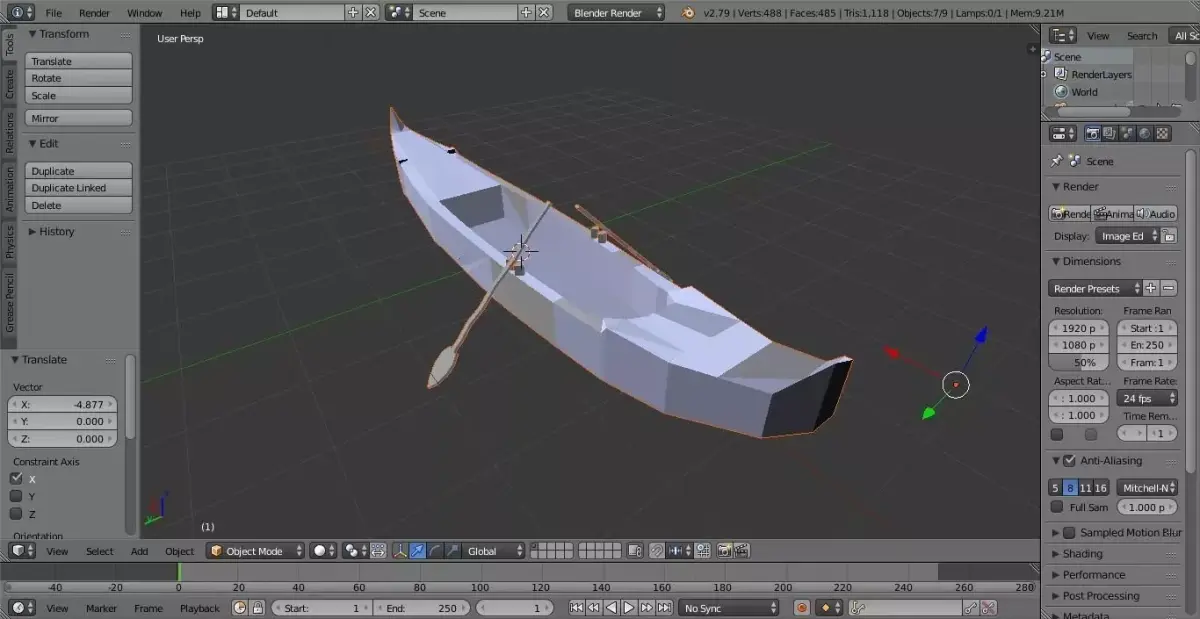1200x619 pixels.
Task: Toggle the render display lock icon
Action: coord(1169,236)
